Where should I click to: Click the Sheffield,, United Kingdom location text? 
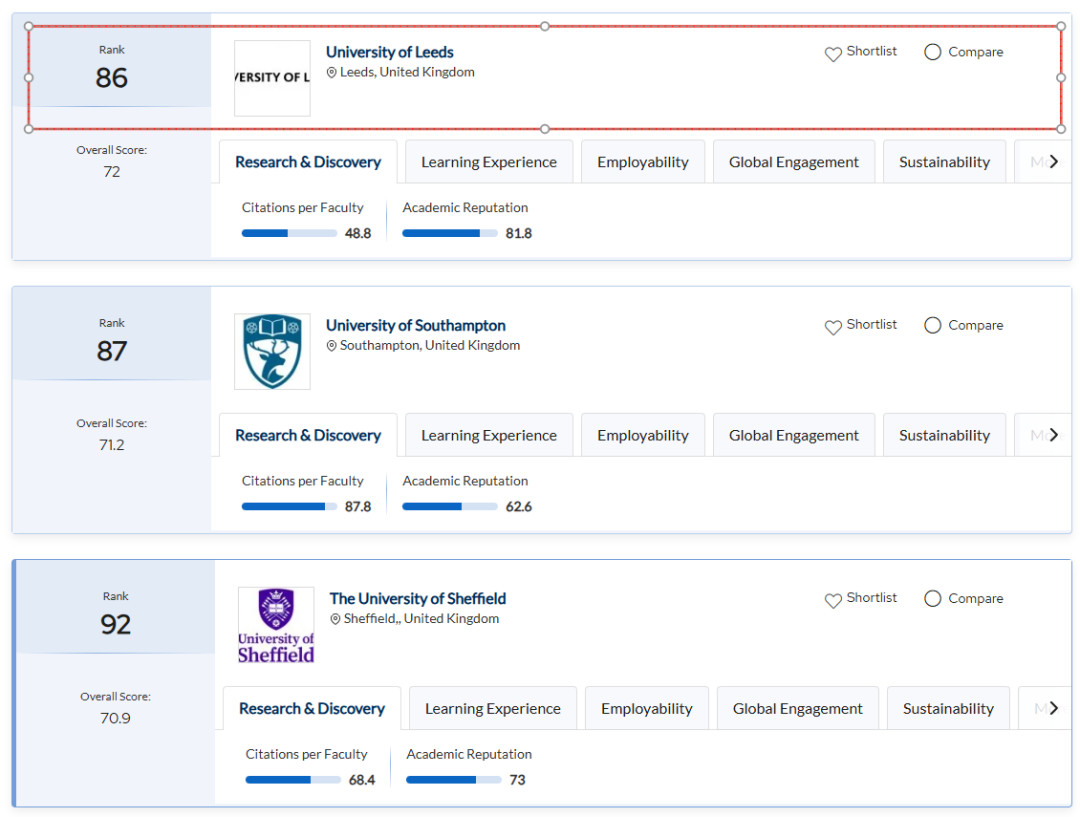coord(422,619)
